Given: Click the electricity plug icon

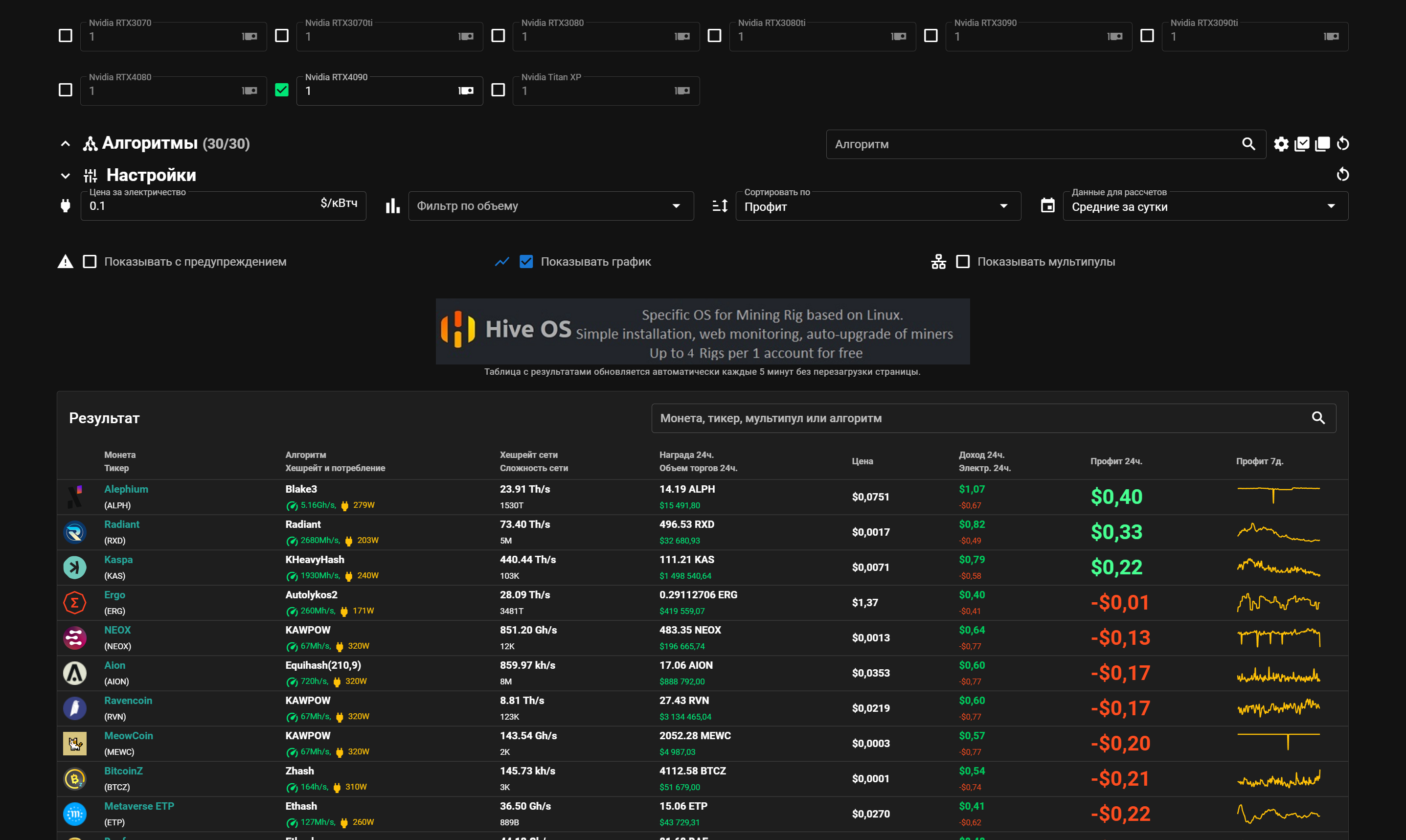Looking at the screenshot, I should click(x=66, y=205).
